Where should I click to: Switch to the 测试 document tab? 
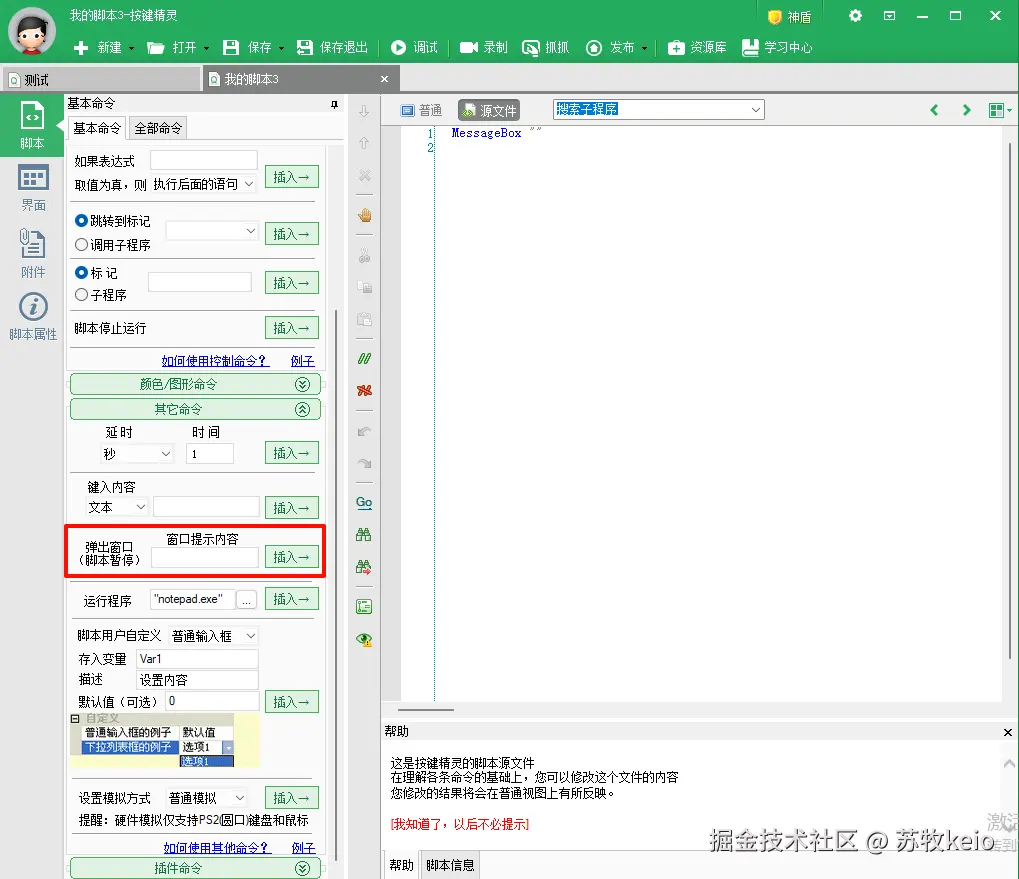point(101,80)
